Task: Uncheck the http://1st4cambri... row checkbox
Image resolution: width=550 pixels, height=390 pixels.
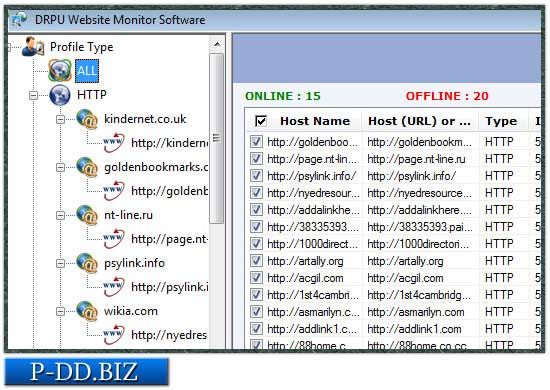Action: [x=256, y=295]
